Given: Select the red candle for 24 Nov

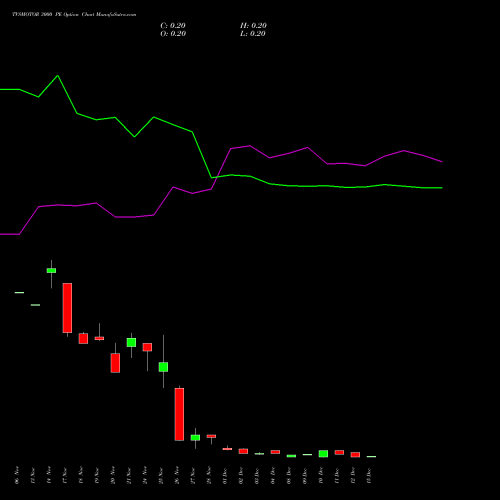Looking at the screenshot, I should pyautogui.click(x=147, y=347).
